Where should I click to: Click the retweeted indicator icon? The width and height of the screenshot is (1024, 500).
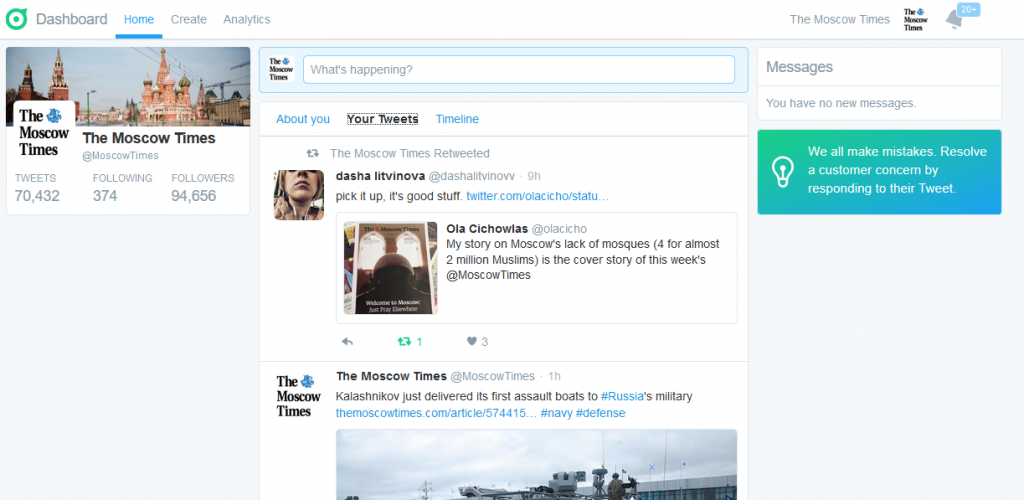click(313, 153)
